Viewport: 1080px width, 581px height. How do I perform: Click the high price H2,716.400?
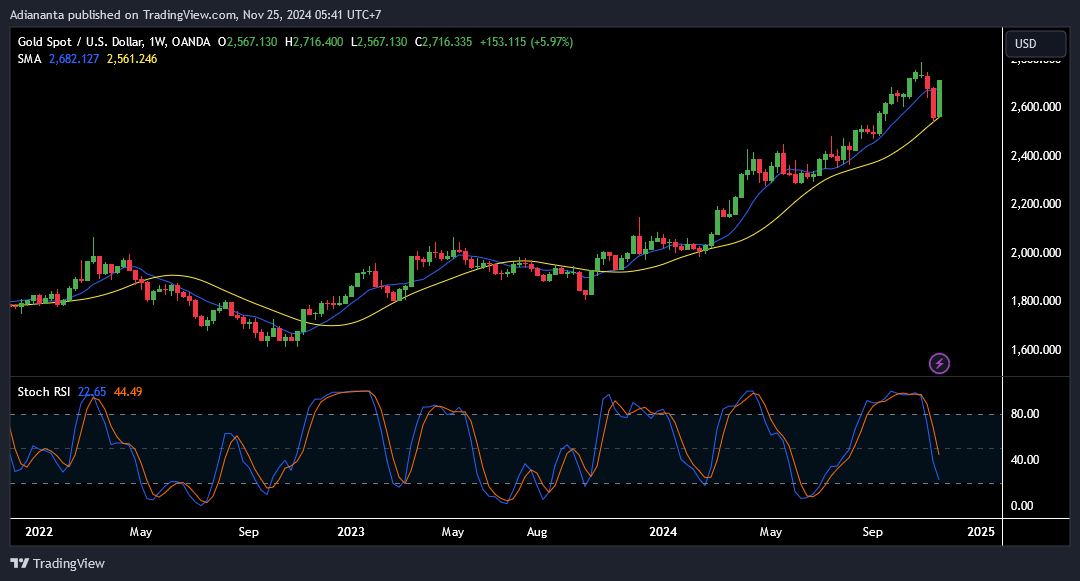[x=314, y=42]
